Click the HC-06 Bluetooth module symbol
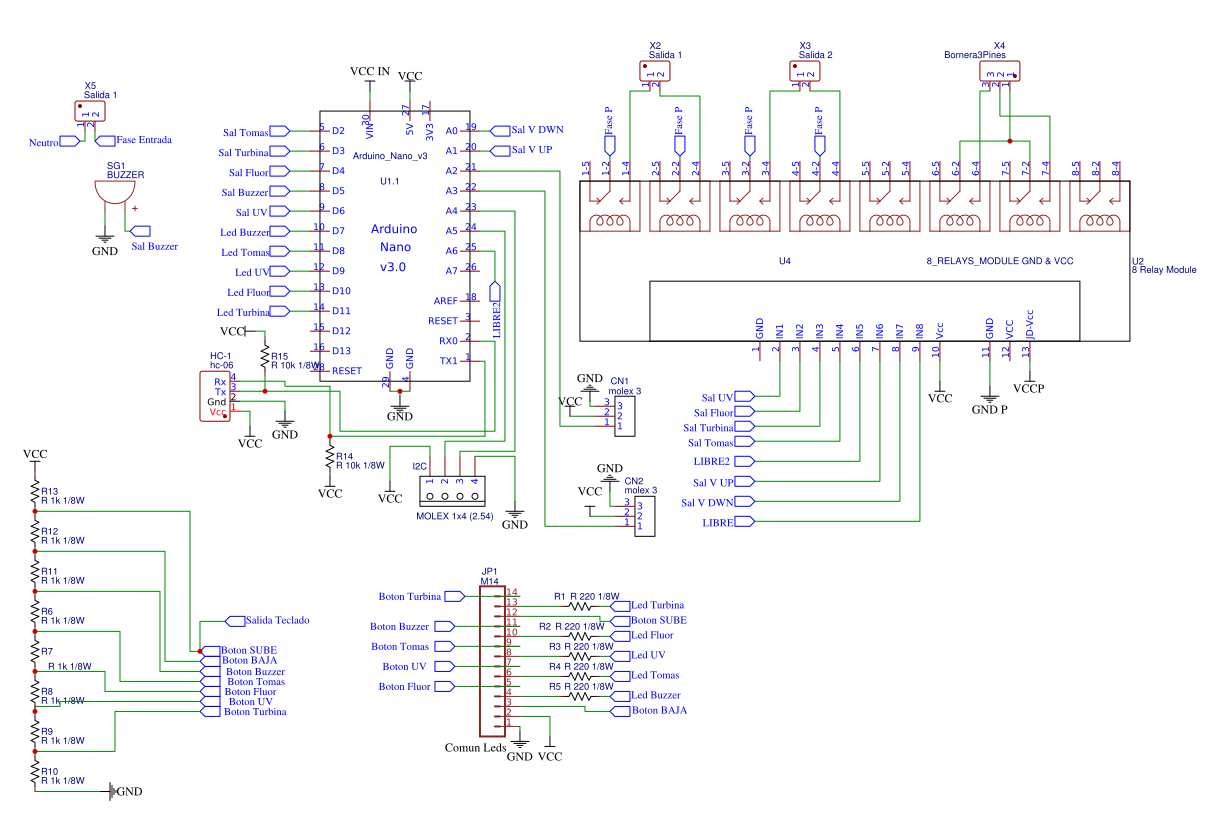The image size is (1207, 828). coord(216,394)
